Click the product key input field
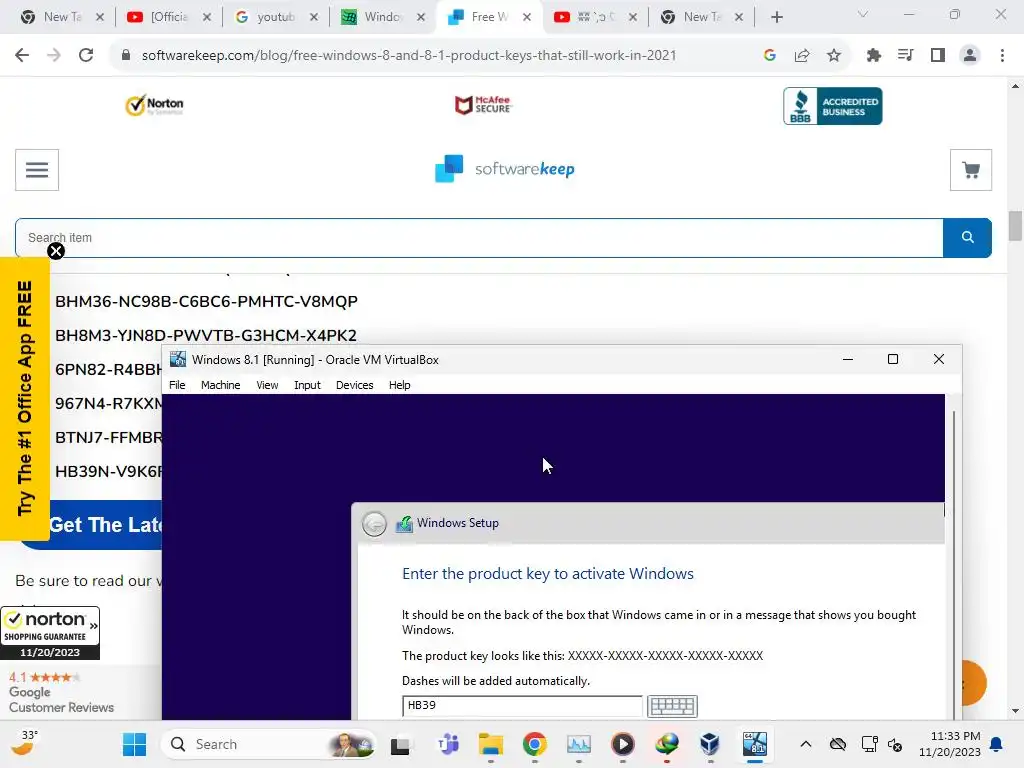The width and height of the screenshot is (1024, 768). pos(522,706)
